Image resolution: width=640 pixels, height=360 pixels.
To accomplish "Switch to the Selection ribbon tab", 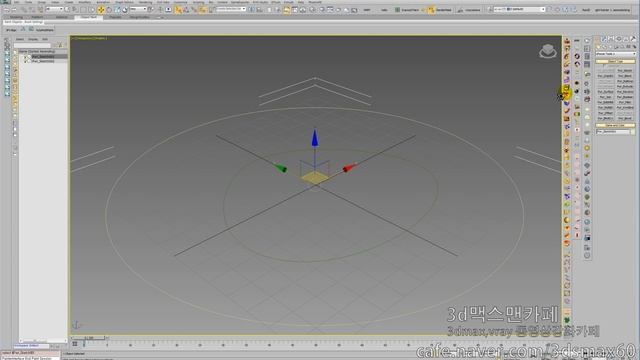I will [62, 17].
